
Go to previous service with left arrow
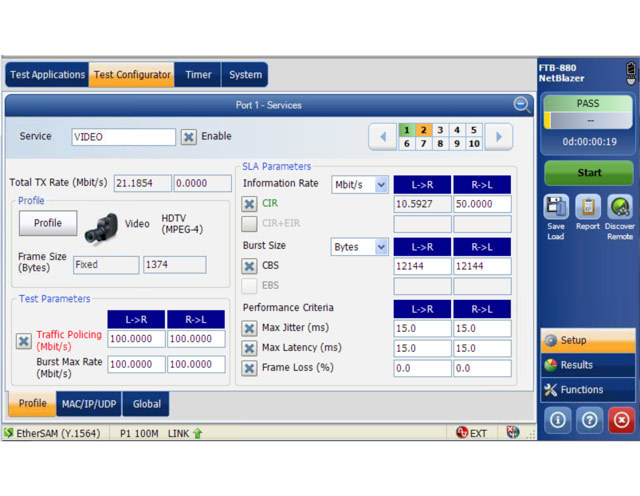coord(384,137)
